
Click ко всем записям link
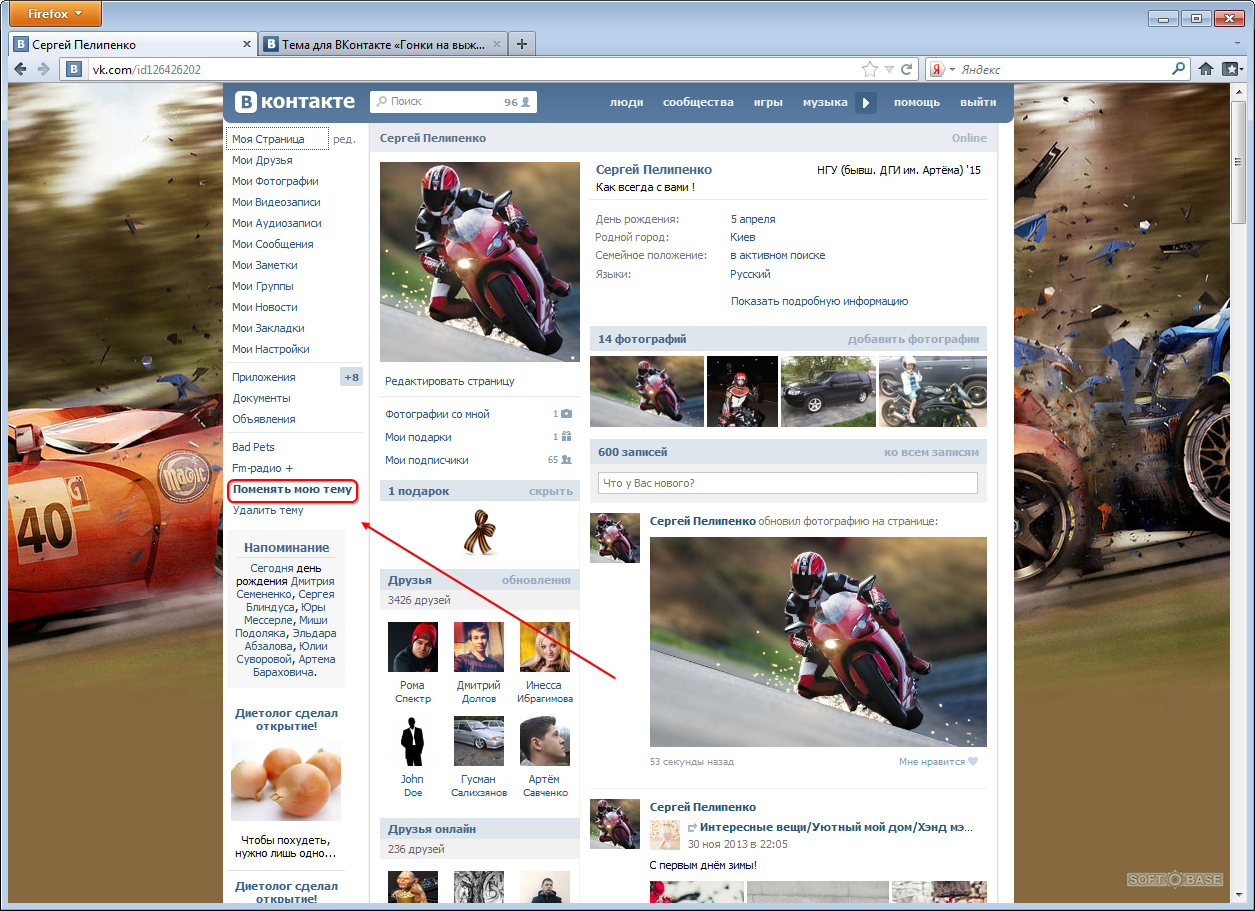pos(931,452)
